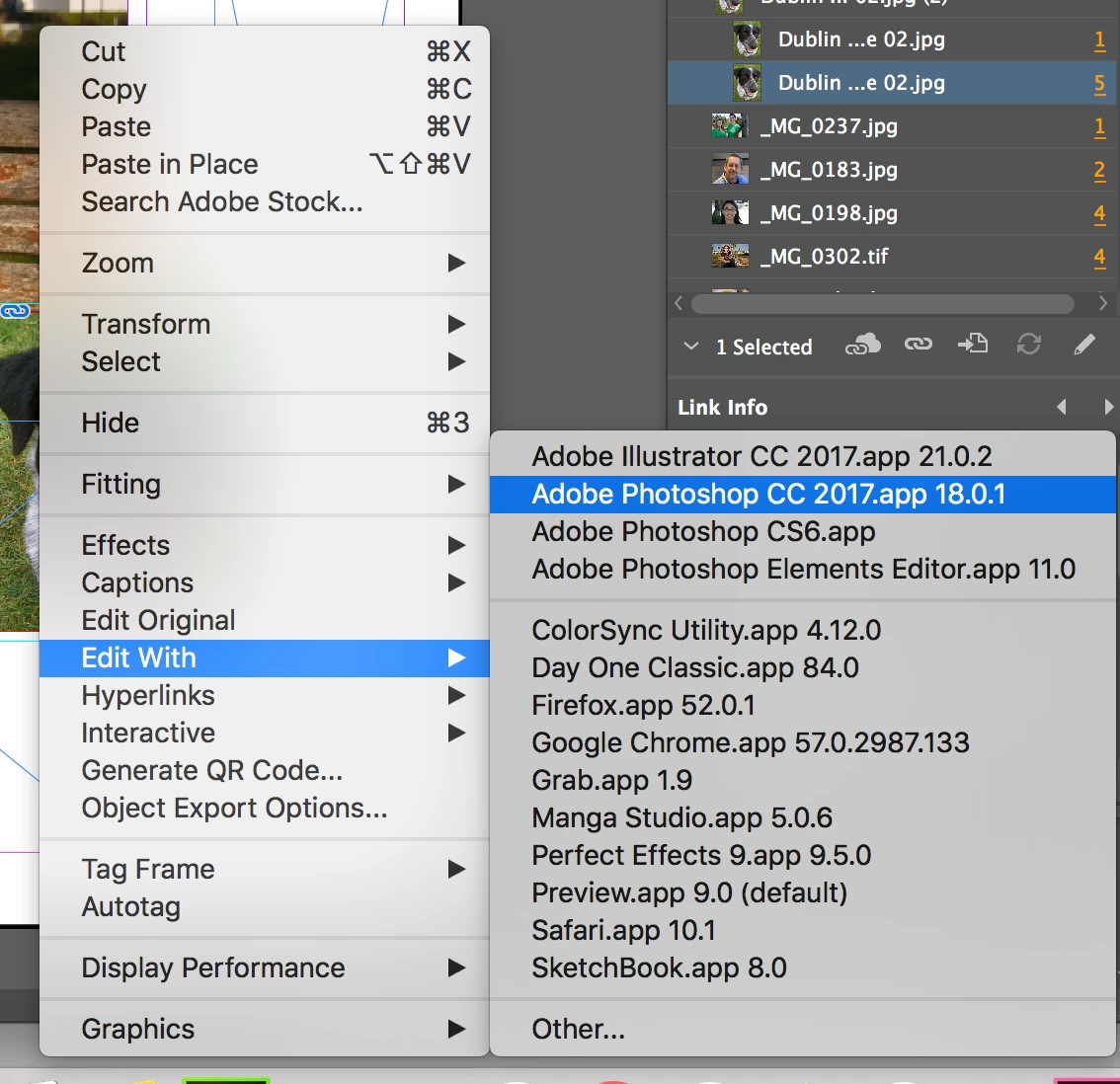Open the Captions submenu
This screenshot has width=1120, height=1084.
(x=265, y=582)
